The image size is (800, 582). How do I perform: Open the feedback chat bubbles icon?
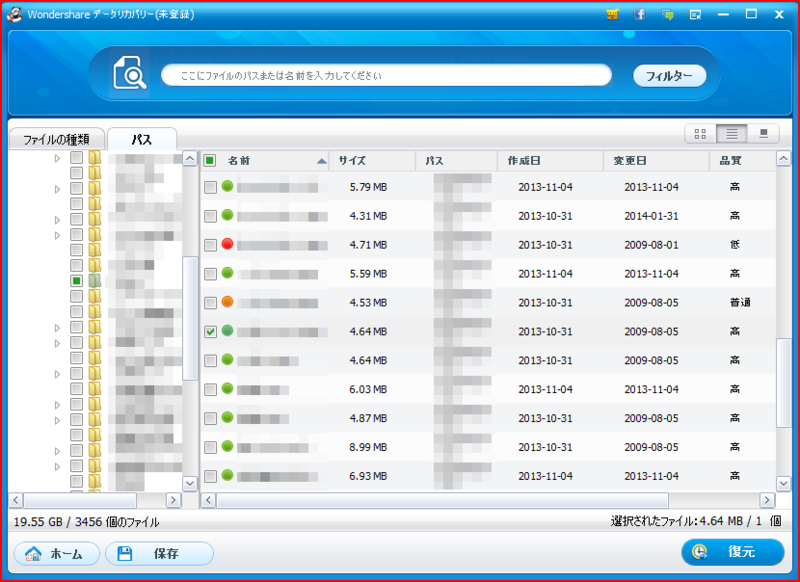click(x=667, y=15)
